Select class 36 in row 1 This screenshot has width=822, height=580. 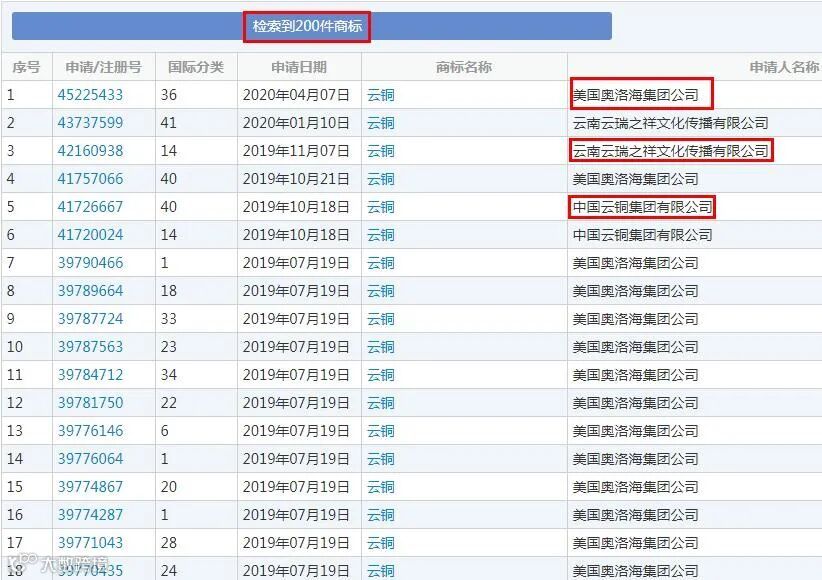click(x=169, y=95)
